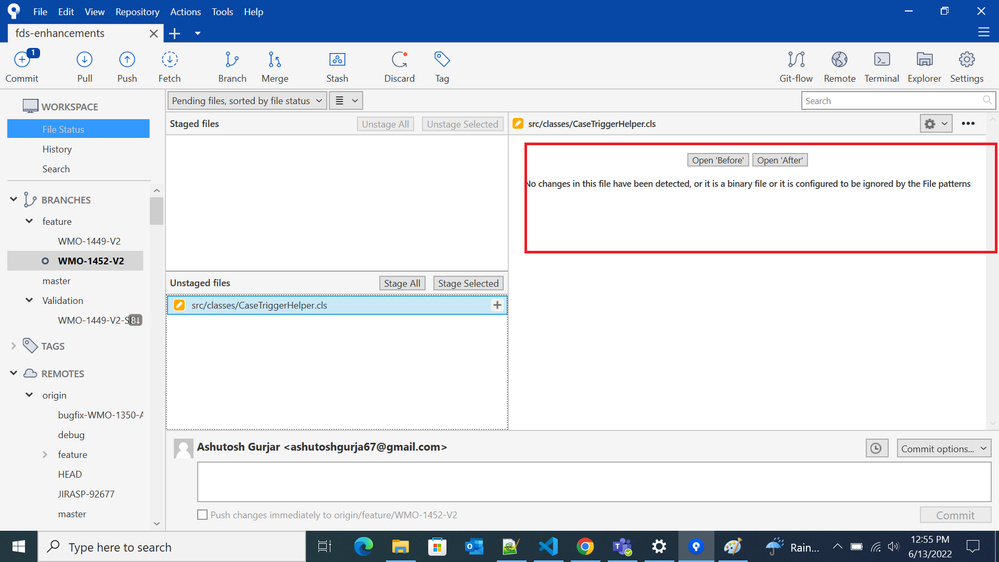Collapse the origin remote

click(x=29, y=395)
